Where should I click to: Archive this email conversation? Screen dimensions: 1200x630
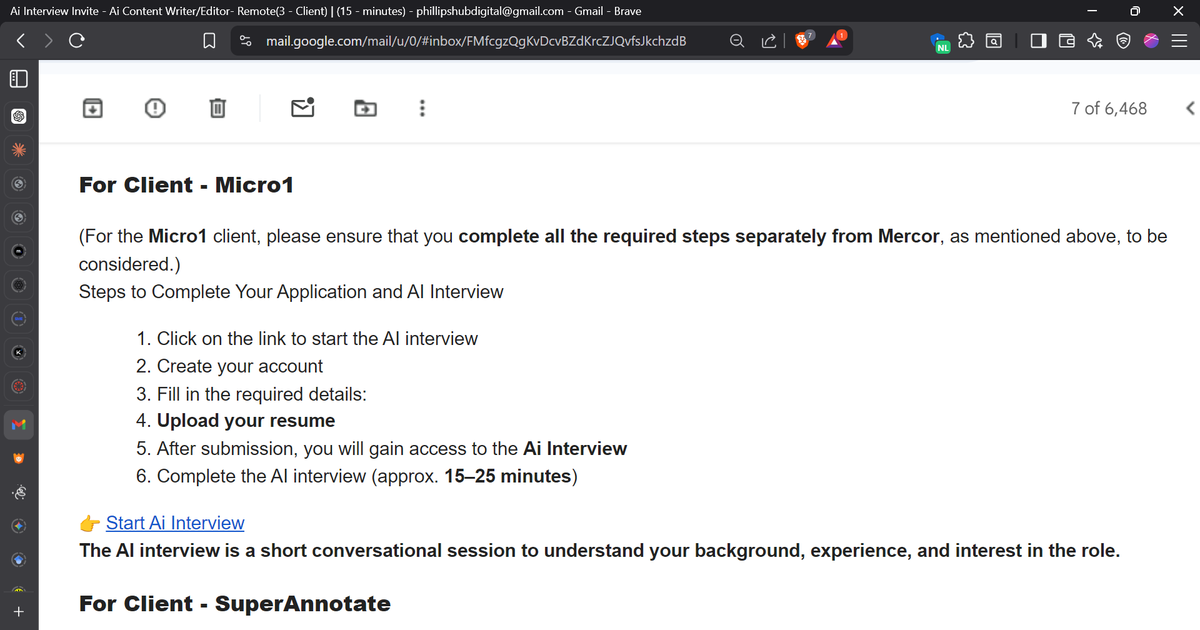[93, 108]
